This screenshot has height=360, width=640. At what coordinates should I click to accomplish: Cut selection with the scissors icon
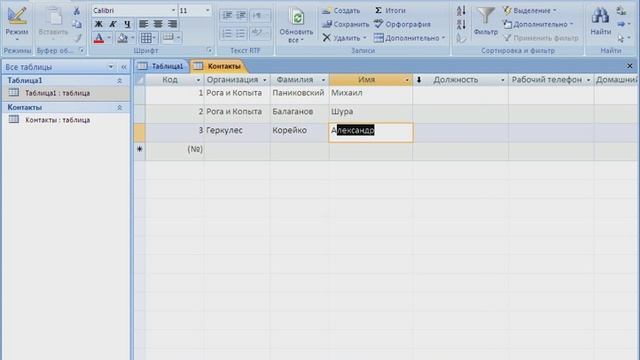[x=77, y=11]
